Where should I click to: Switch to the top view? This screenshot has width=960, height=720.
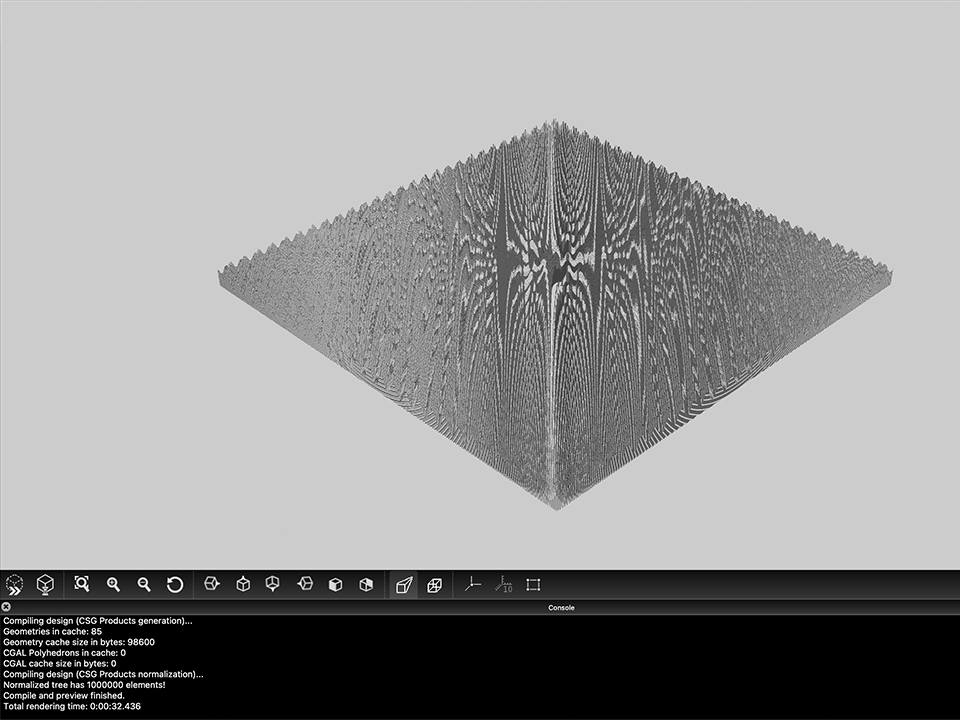pos(243,583)
